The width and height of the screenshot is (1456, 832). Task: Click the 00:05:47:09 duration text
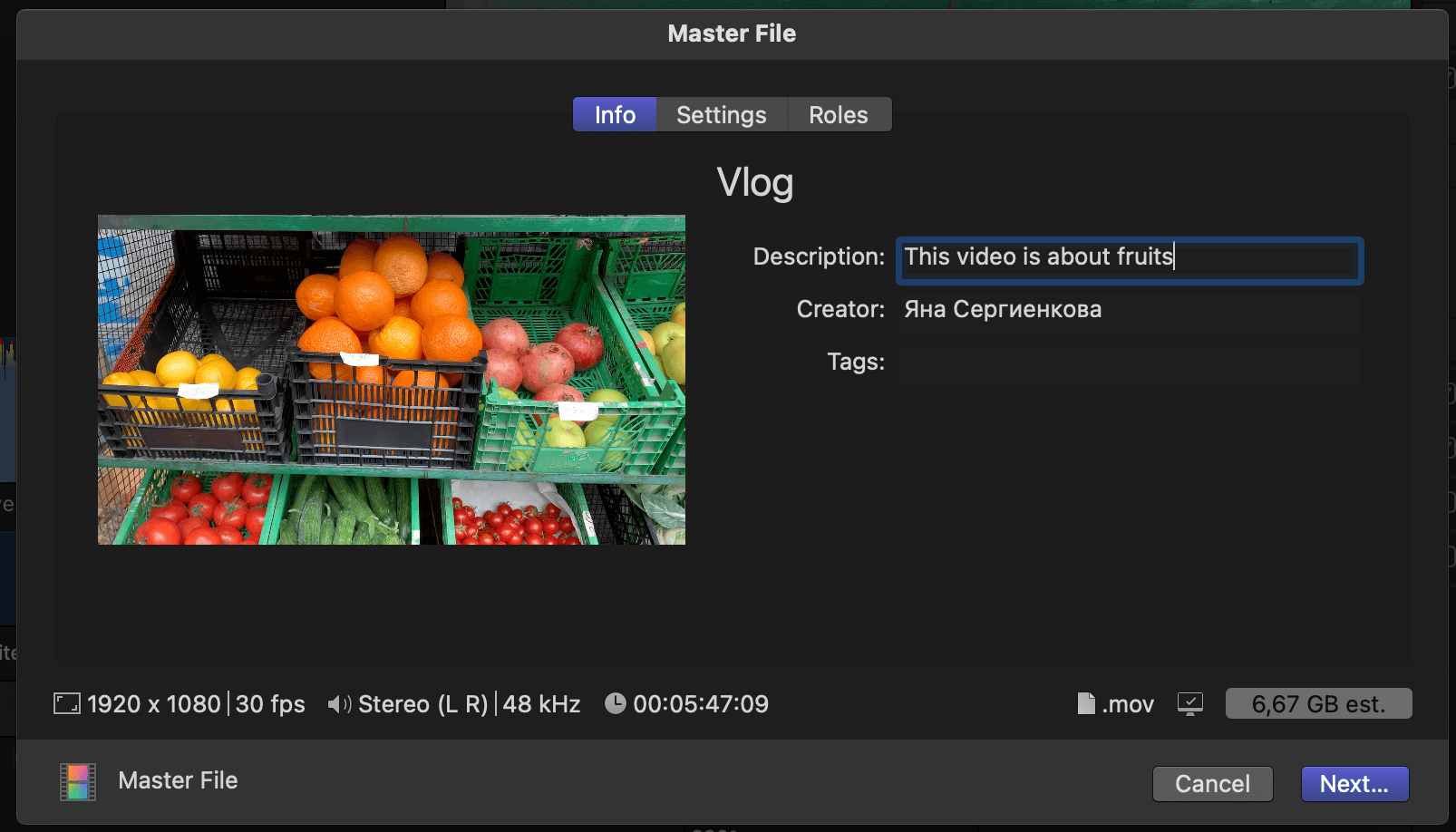[701, 704]
